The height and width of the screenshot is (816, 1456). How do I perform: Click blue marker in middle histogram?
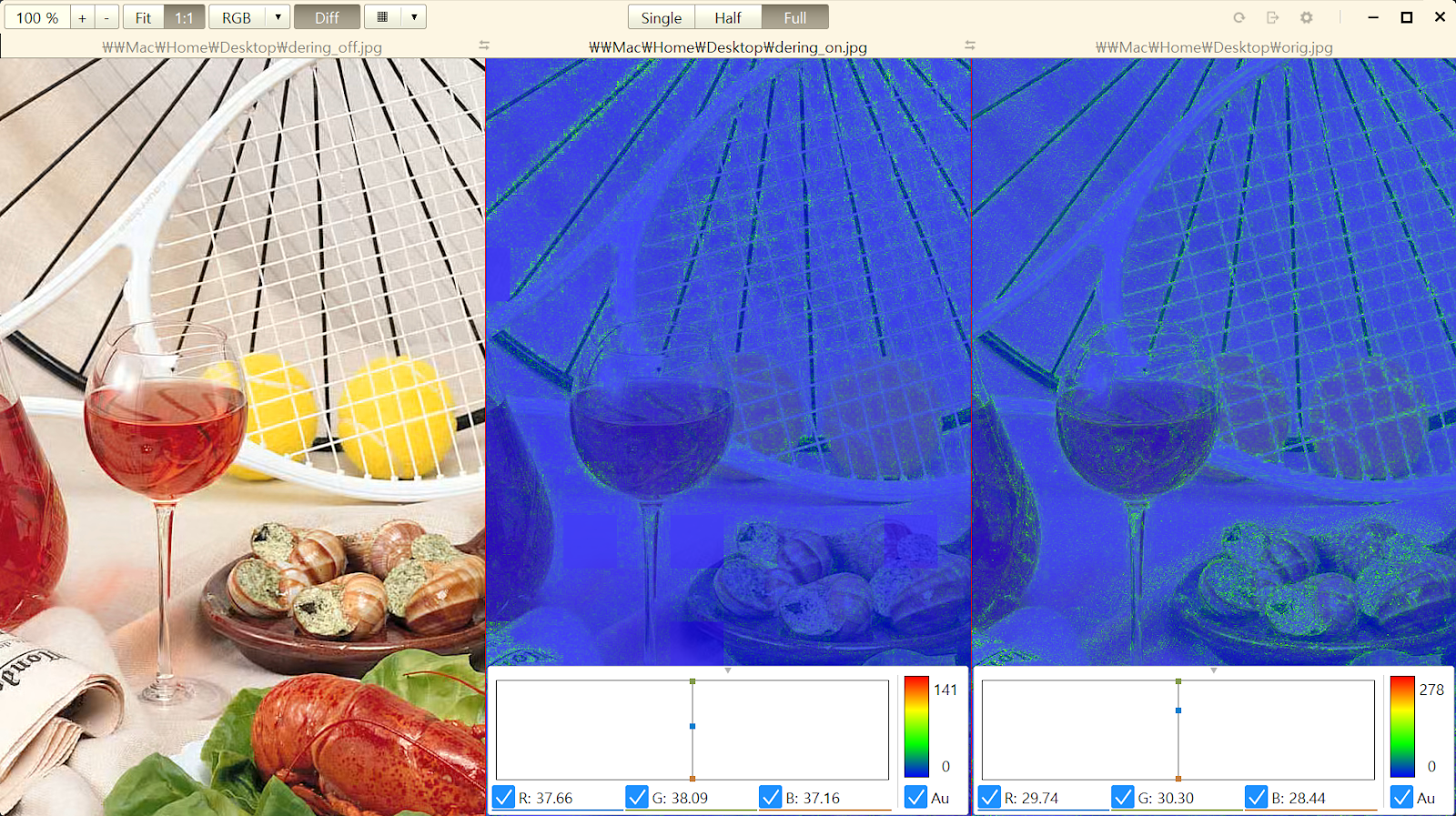coord(693,726)
